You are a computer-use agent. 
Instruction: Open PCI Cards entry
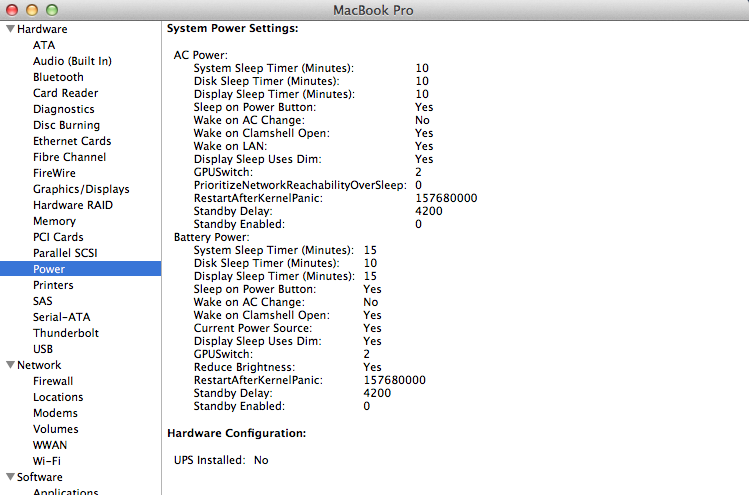click(58, 237)
